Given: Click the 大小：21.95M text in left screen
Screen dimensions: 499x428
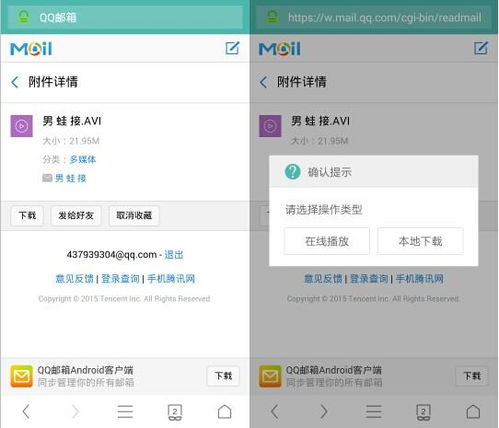Looking at the screenshot, I should 71,141.
